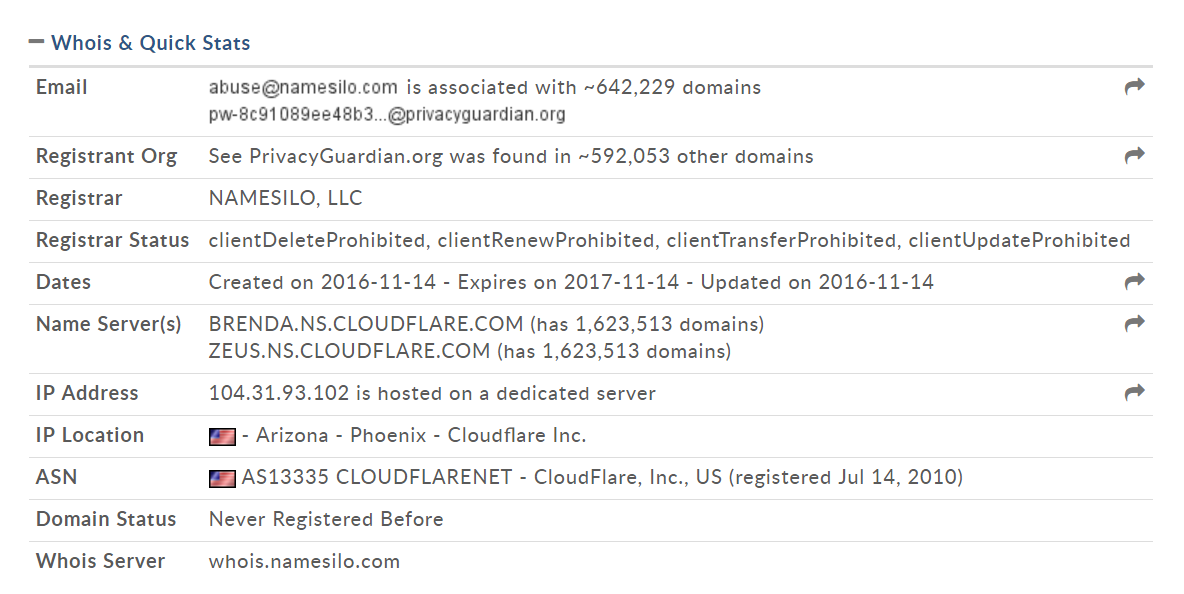Click NAMESILO, LLC registrar value
The width and height of the screenshot is (1184, 594).
(x=285, y=199)
